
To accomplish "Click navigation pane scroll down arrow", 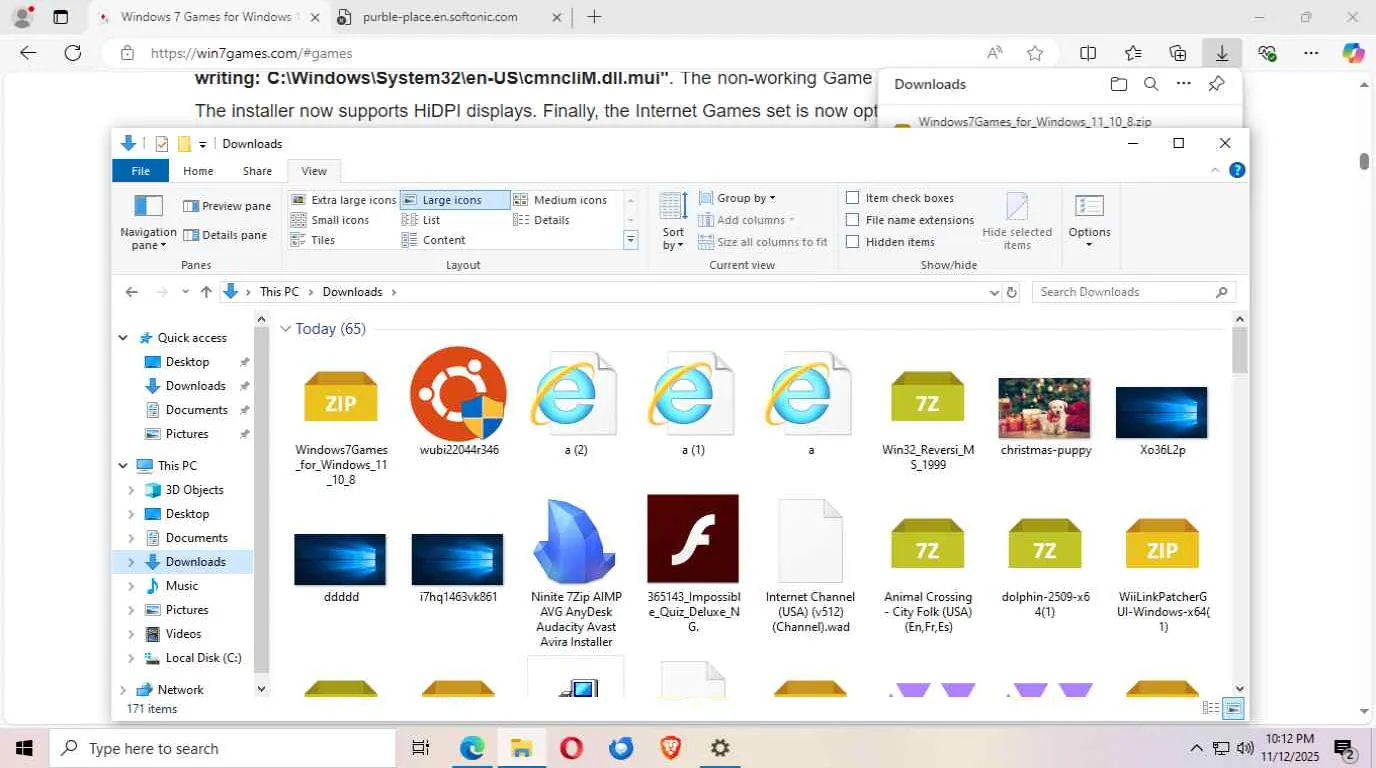I will pyautogui.click(x=262, y=688).
